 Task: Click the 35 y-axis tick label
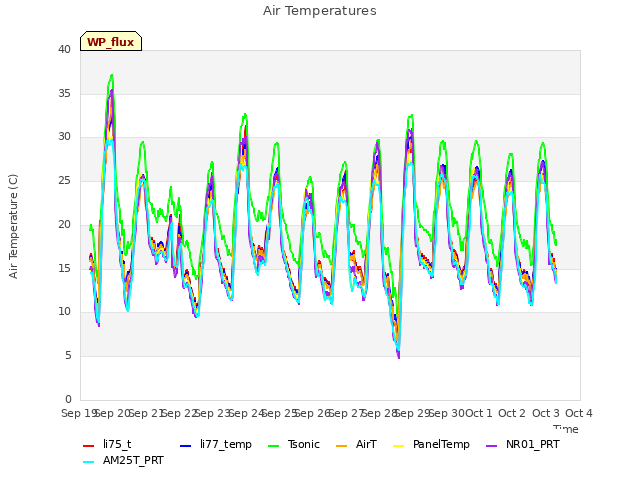64,93
